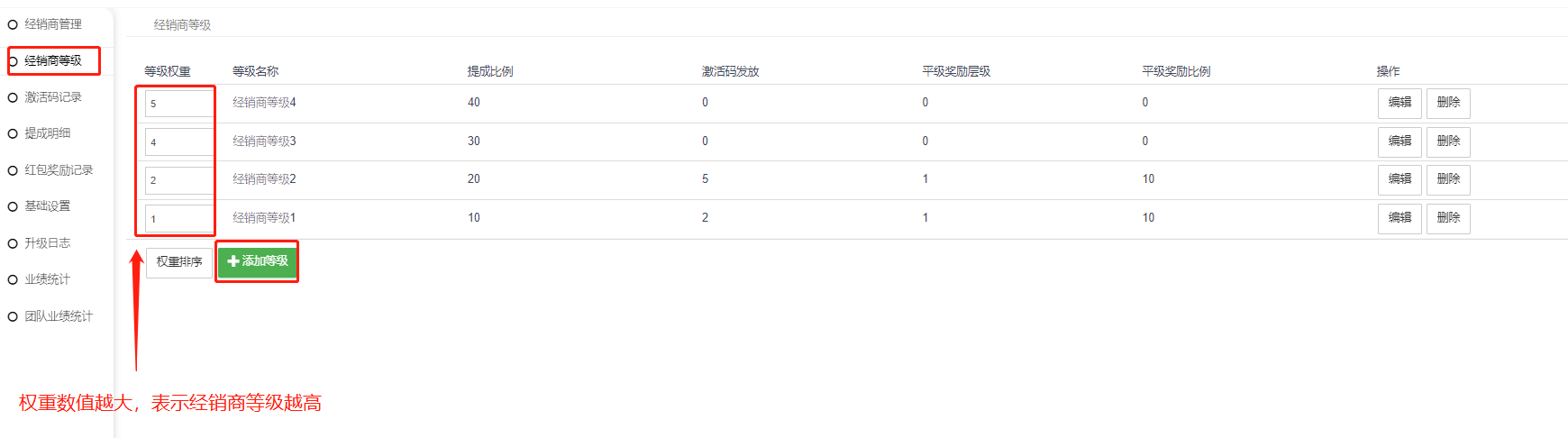
Task: Select 经销商等级 sidebar menu item
Action: tap(52, 60)
